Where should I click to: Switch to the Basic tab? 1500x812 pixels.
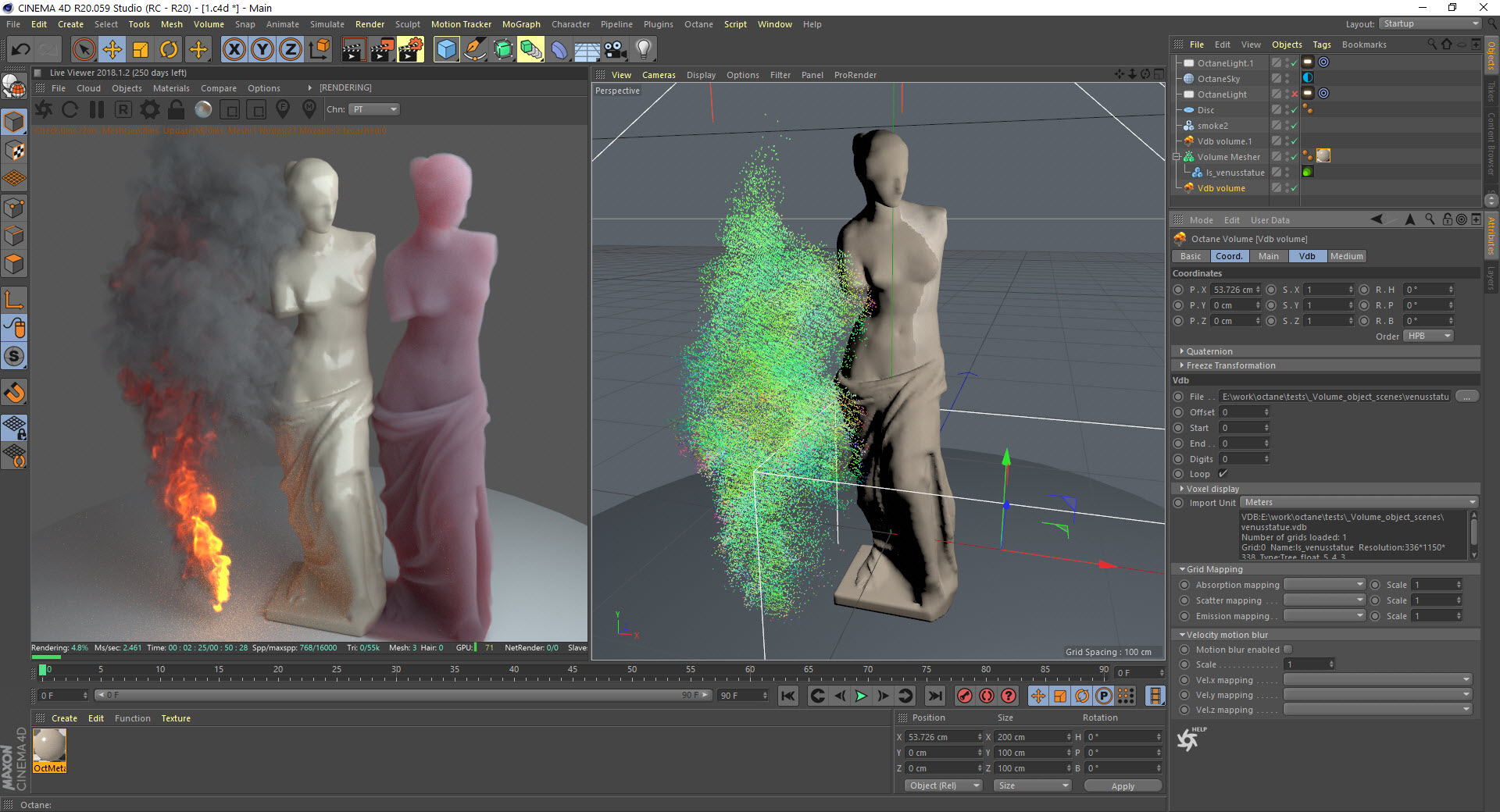[1191, 256]
